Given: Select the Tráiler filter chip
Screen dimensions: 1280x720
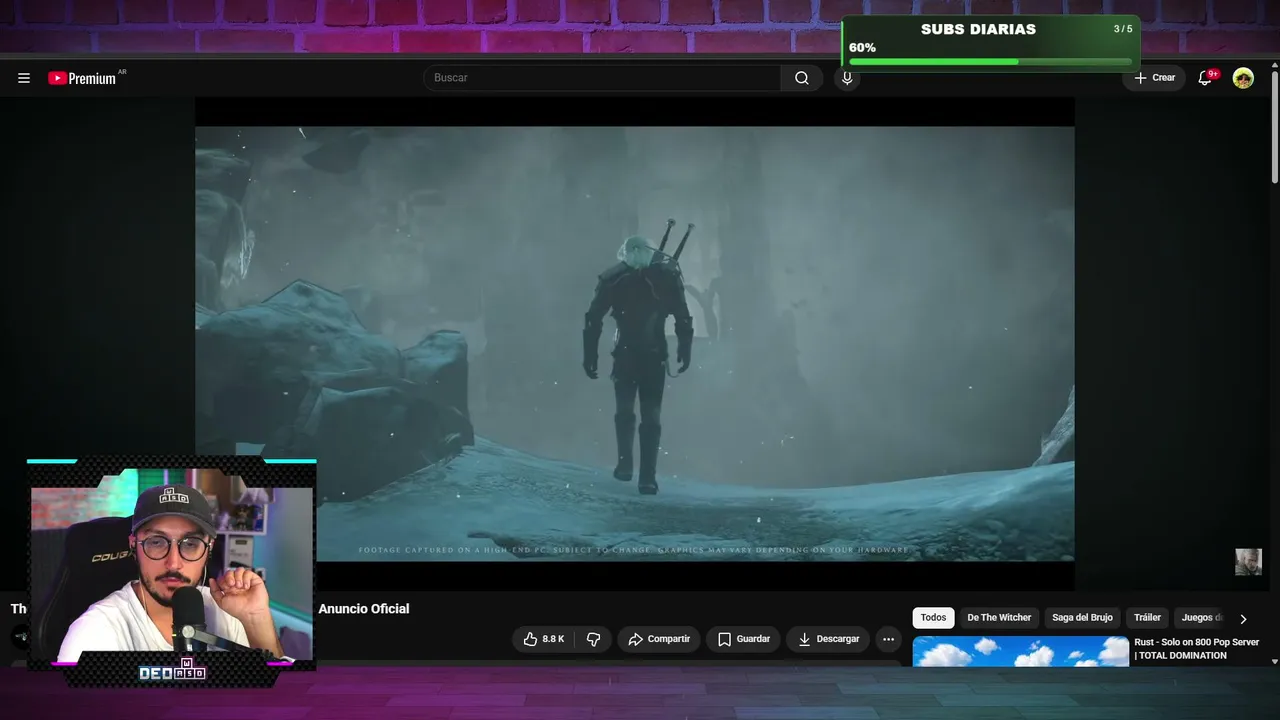Looking at the screenshot, I should click(1147, 618).
